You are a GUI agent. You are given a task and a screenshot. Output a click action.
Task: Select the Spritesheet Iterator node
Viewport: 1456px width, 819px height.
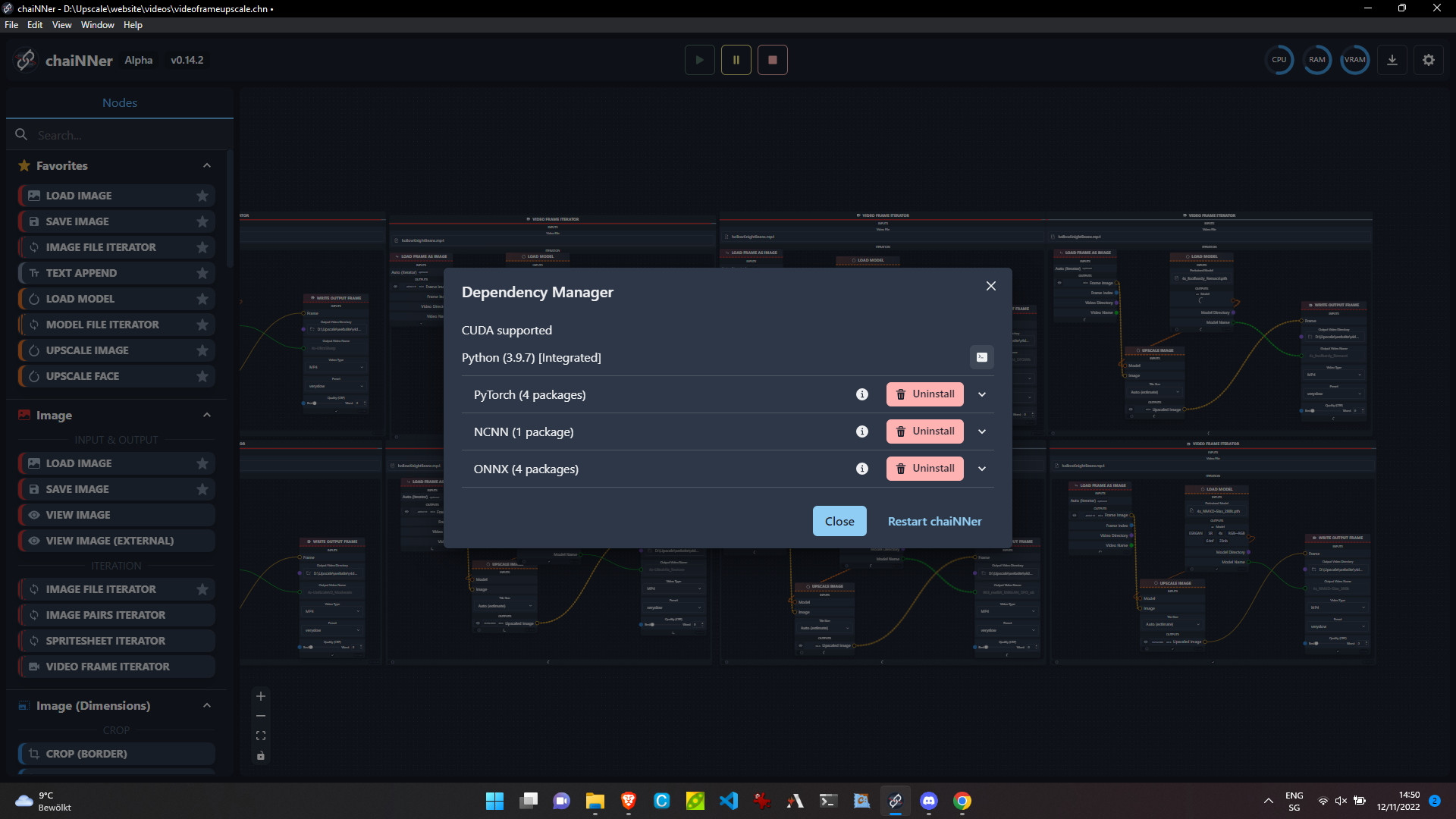[x=116, y=641]
